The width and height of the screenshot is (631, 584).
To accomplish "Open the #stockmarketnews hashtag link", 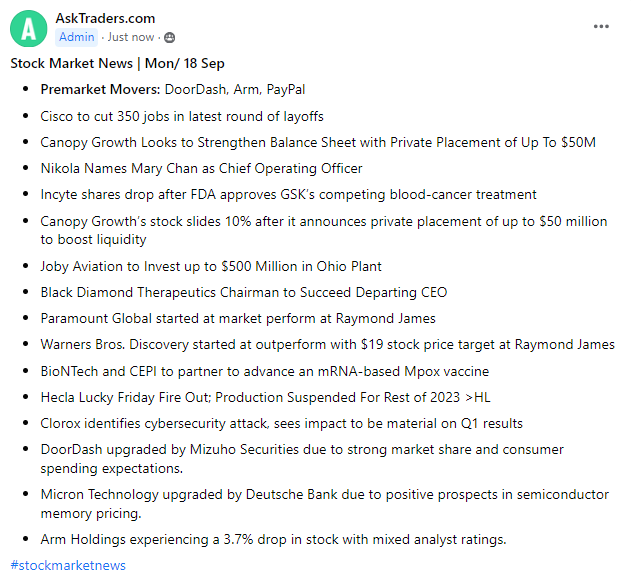I will point(68,565).
